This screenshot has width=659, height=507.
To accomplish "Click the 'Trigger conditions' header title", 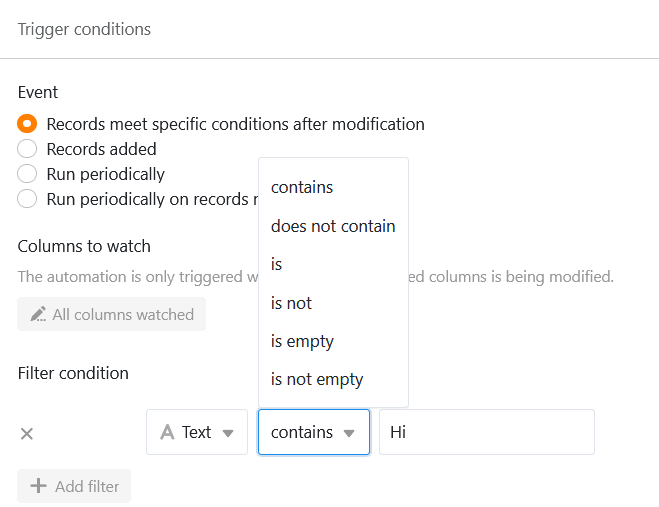I will (x=84, y=29).
